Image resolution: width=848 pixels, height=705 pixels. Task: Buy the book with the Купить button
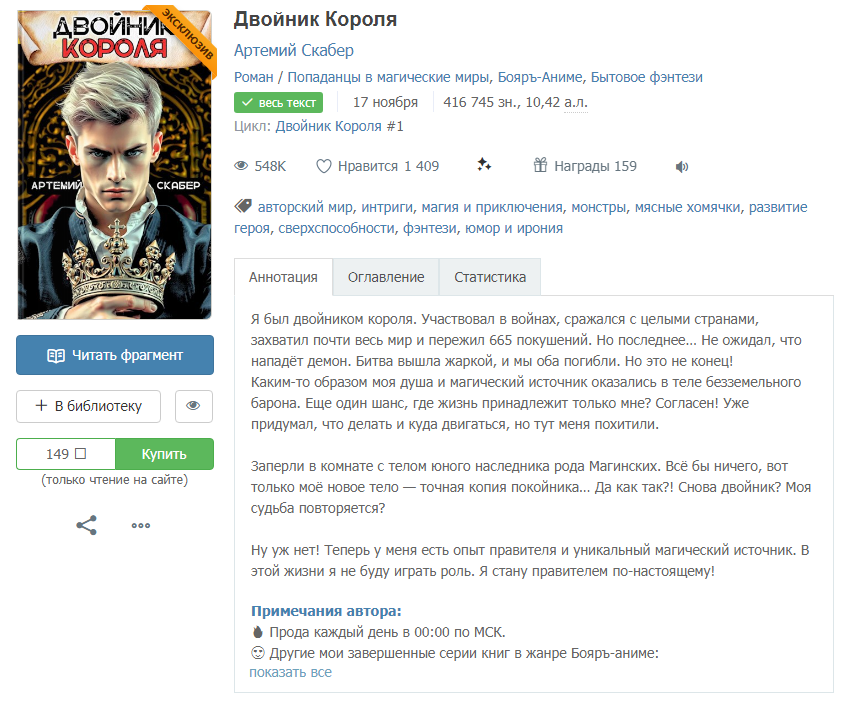[x=164, y=454]
